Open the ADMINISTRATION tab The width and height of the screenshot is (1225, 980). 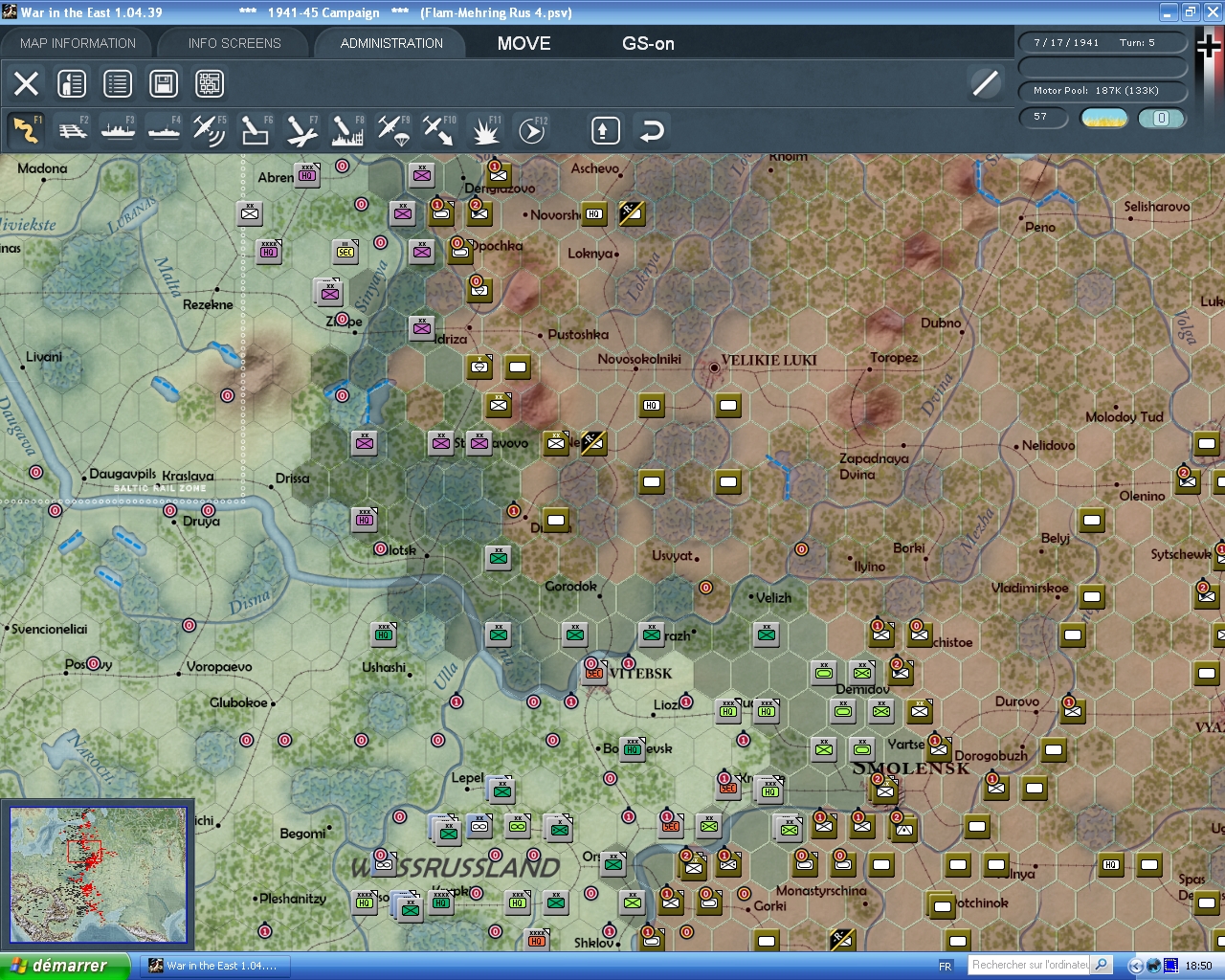[391, 43]
